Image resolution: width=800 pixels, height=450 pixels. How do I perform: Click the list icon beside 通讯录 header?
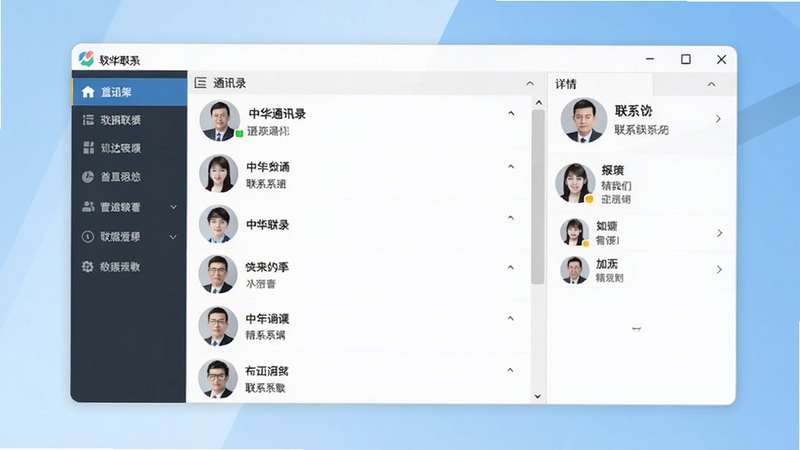pyautogui.click(x=201, y=83)
